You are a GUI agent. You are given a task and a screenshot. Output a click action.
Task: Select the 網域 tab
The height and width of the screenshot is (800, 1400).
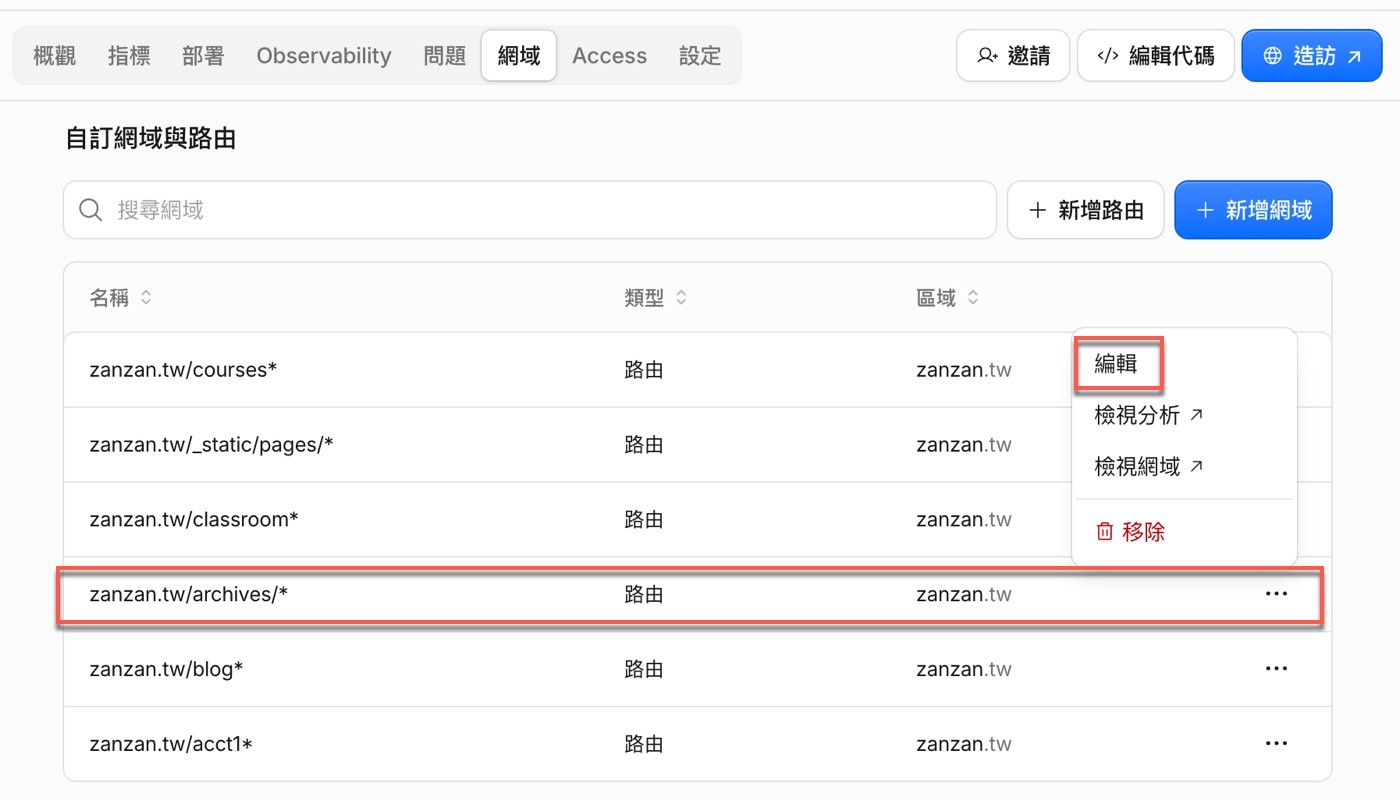(519, 56)
